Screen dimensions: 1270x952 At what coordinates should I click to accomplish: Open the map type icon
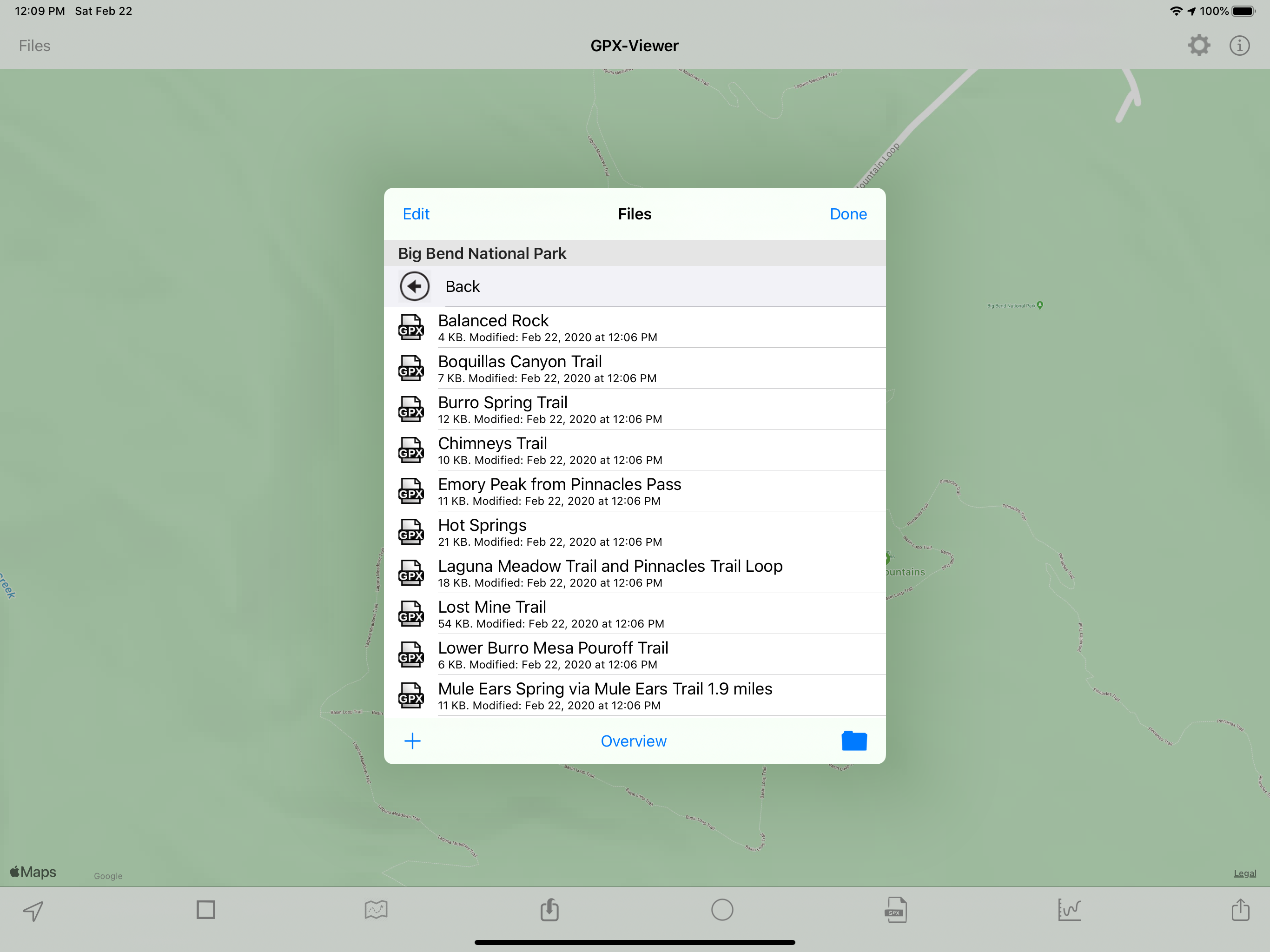point(376,910)
